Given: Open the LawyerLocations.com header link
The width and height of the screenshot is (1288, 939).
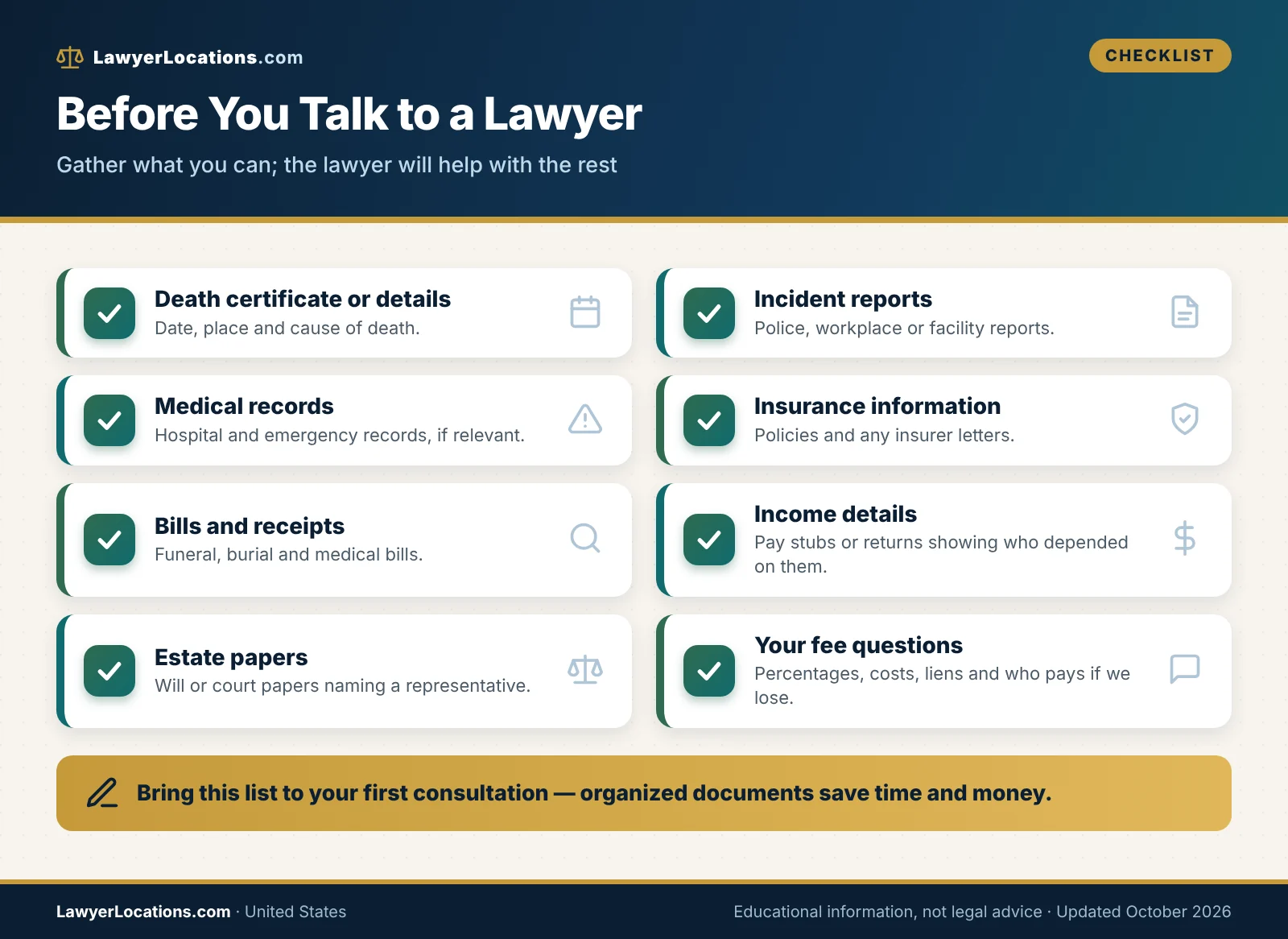Looking at the screenshot, I should point(198,57).
